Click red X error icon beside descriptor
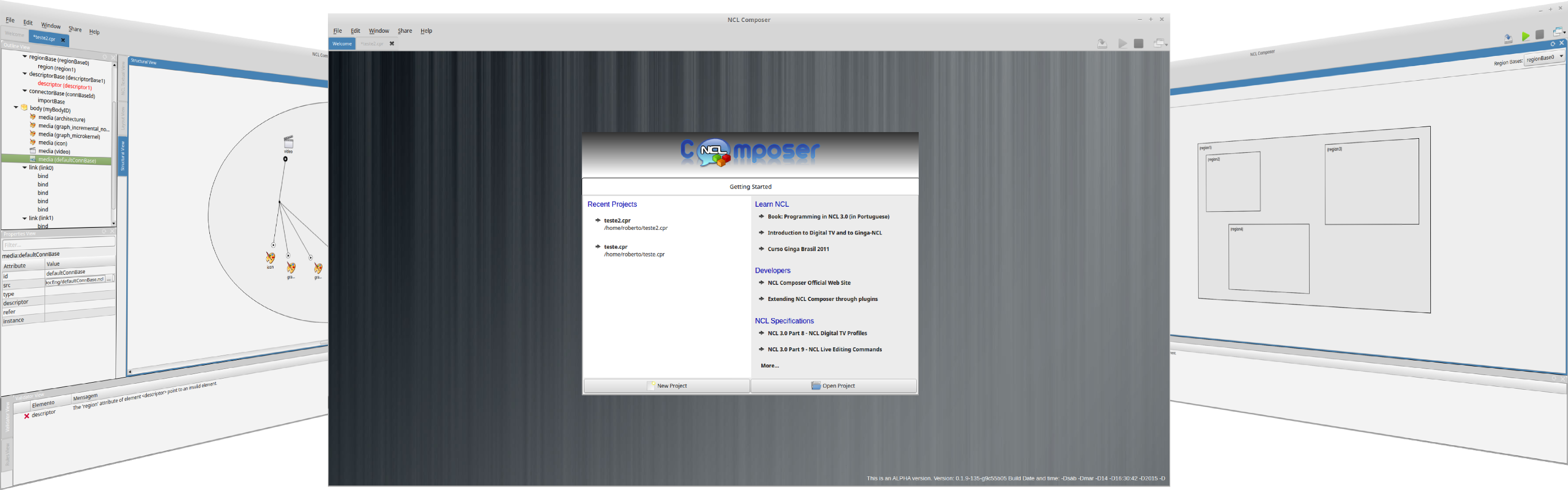This screenshot has width=1568, height=490. click(27, 416)
